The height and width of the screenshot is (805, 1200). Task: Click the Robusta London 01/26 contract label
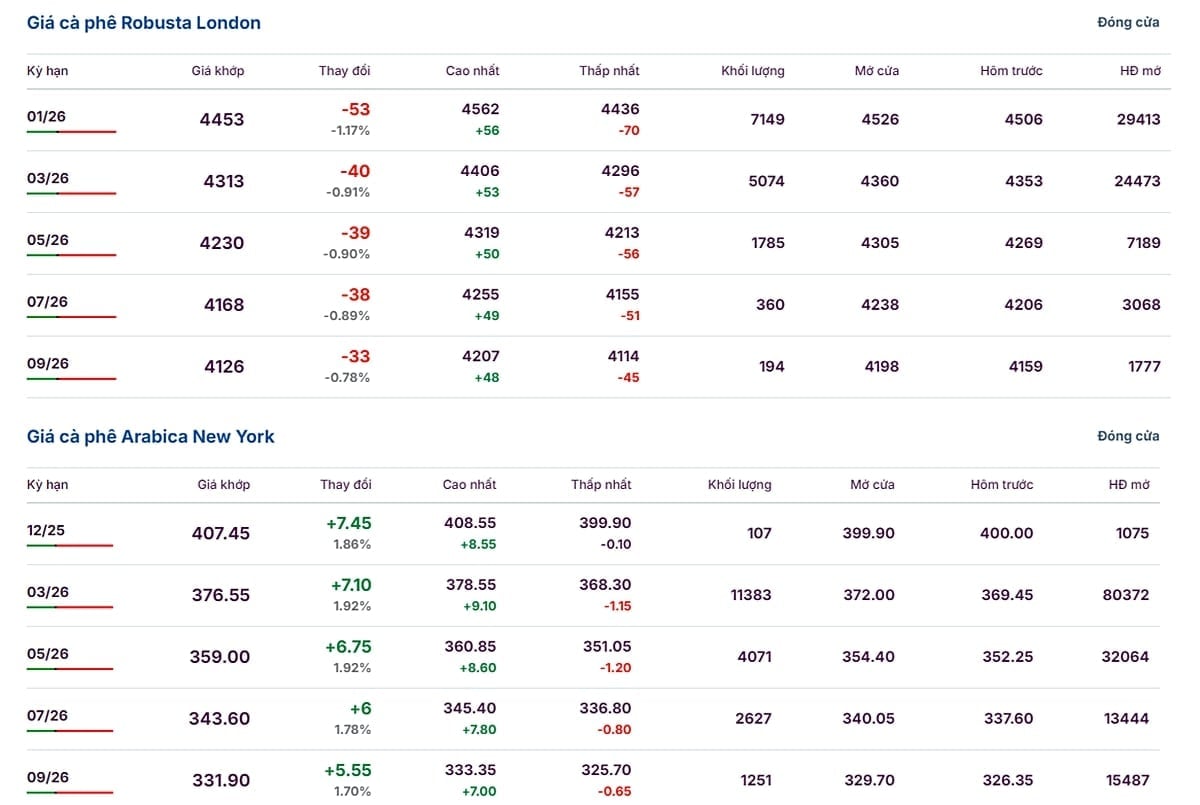pyautogui.click(x=48, y=117)
